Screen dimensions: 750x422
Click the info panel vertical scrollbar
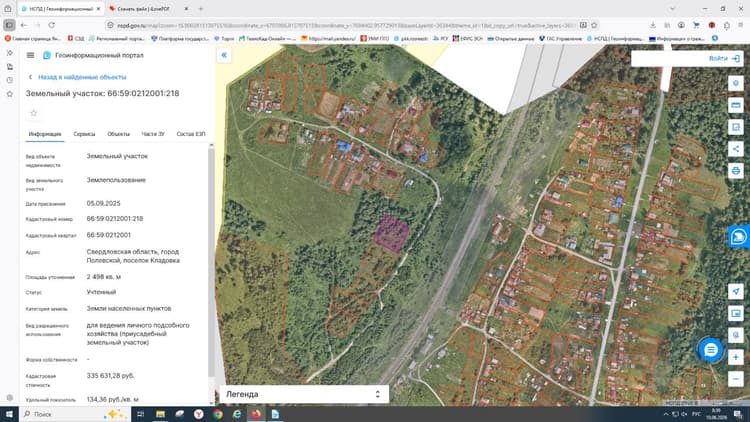(211, 262)
